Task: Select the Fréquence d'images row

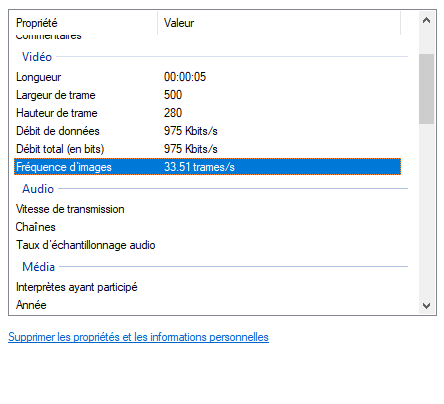Action: [207, 167]
